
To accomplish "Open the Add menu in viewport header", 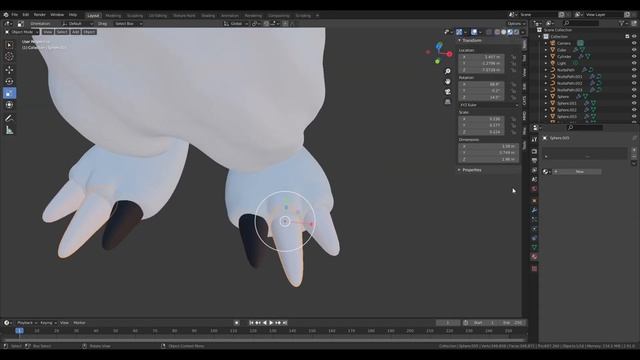I will click(76, 32).
